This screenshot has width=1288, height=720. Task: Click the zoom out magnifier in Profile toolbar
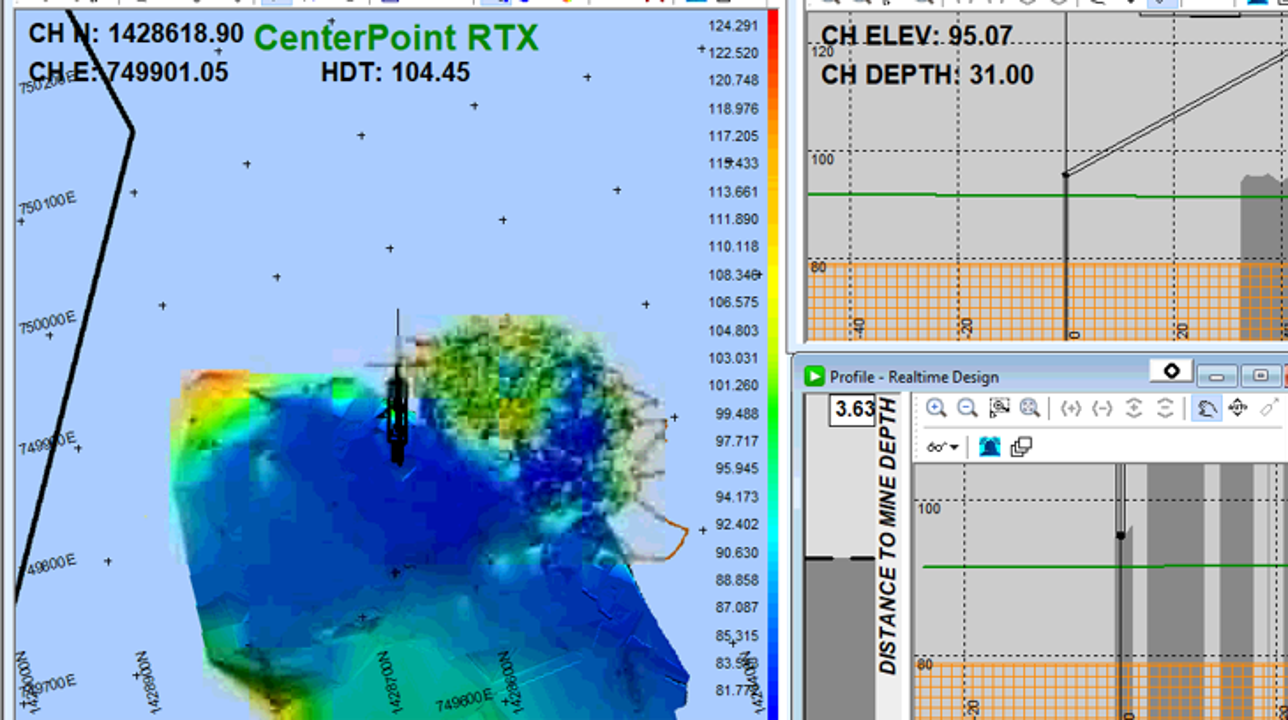coord(967,408)
